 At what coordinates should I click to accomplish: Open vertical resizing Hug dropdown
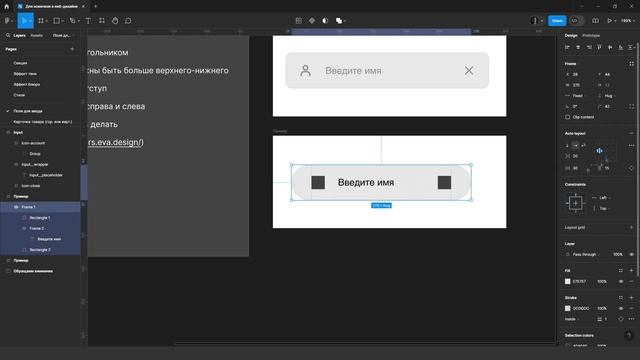coord(607,96)
